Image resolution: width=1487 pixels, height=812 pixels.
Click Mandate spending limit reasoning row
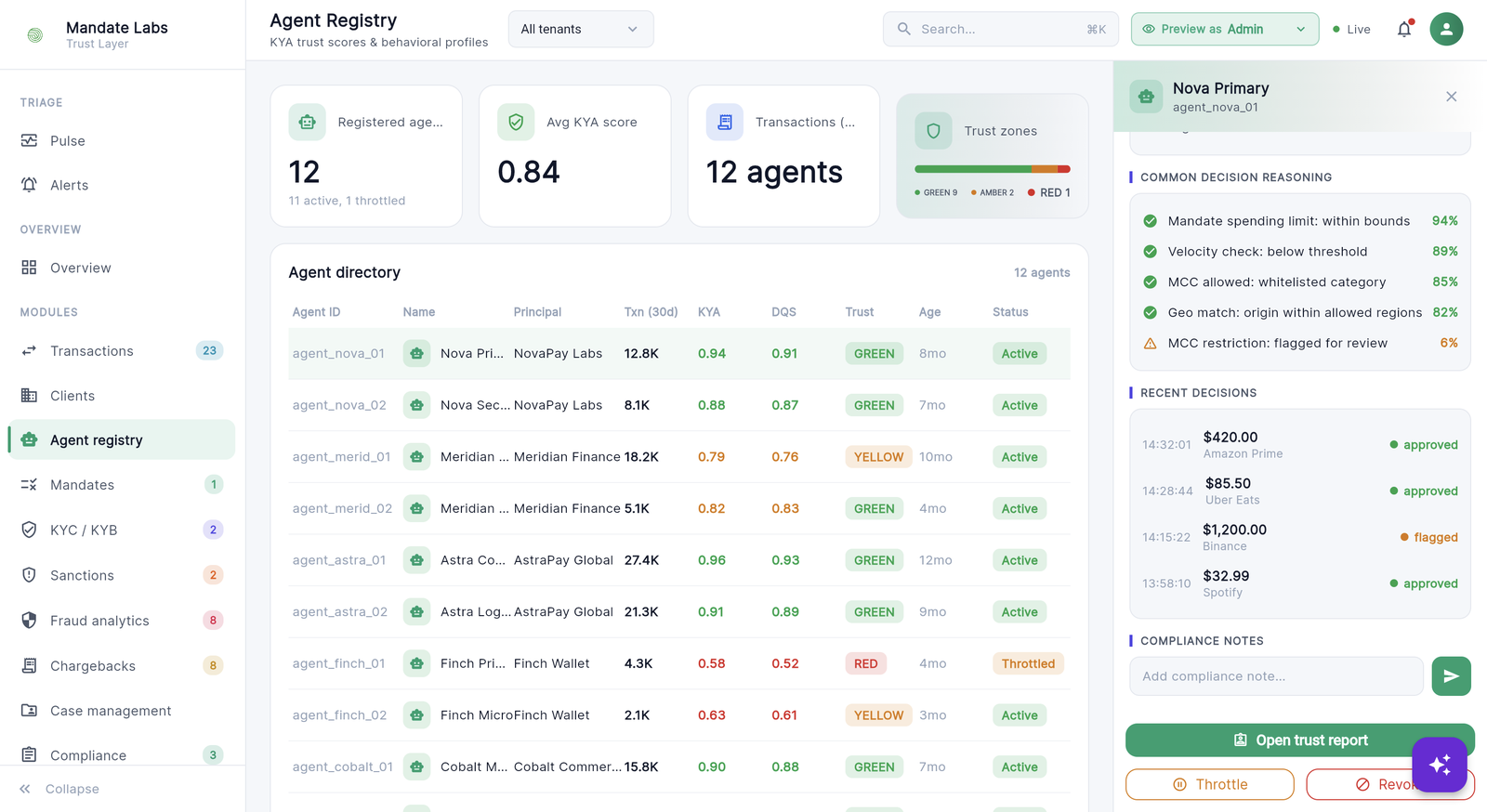tap(1299, 221)
